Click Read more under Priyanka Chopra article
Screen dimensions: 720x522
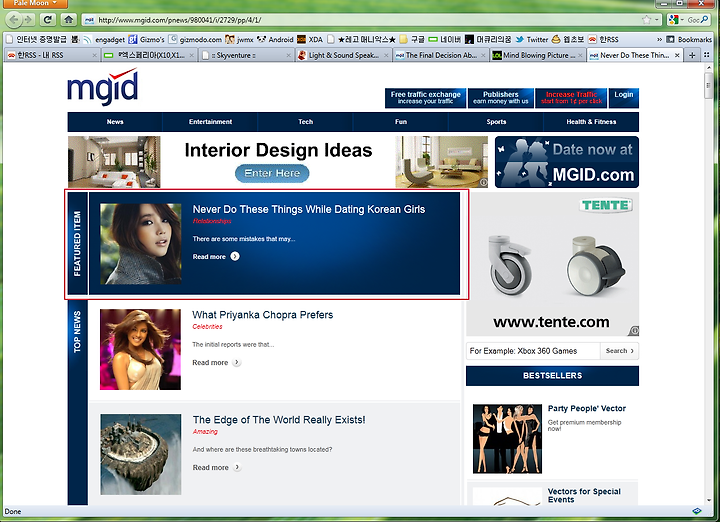click(x=216, y=362)
